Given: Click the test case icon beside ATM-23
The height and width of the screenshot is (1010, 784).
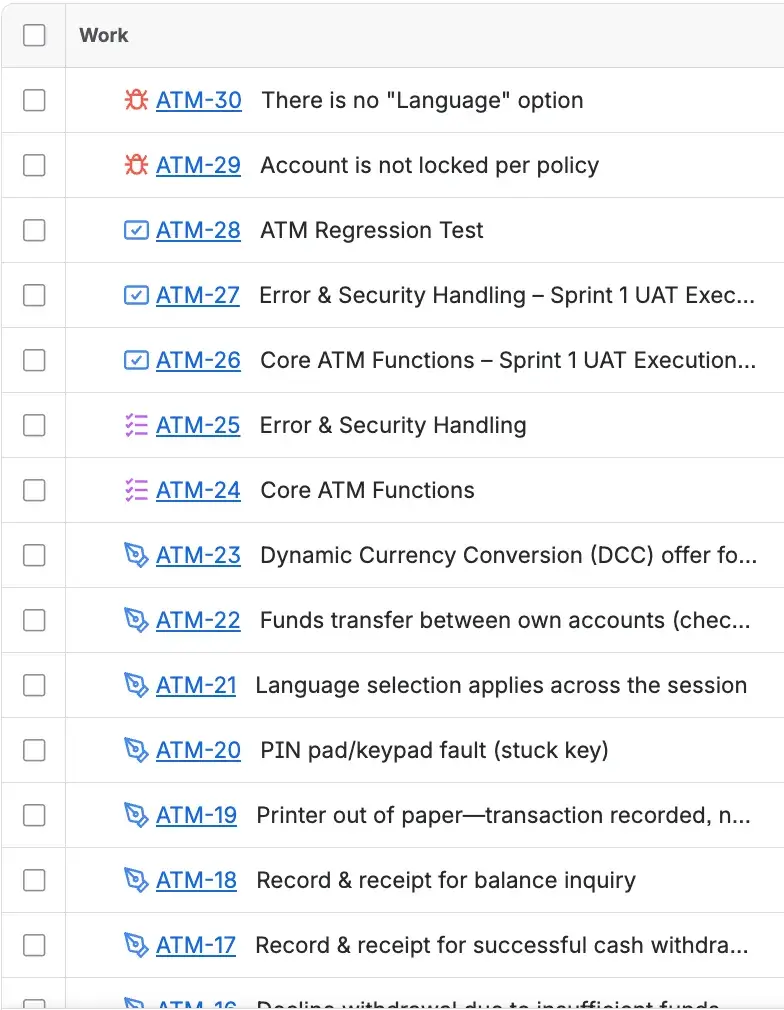Looking at the screenshot, I should [135, 555].
